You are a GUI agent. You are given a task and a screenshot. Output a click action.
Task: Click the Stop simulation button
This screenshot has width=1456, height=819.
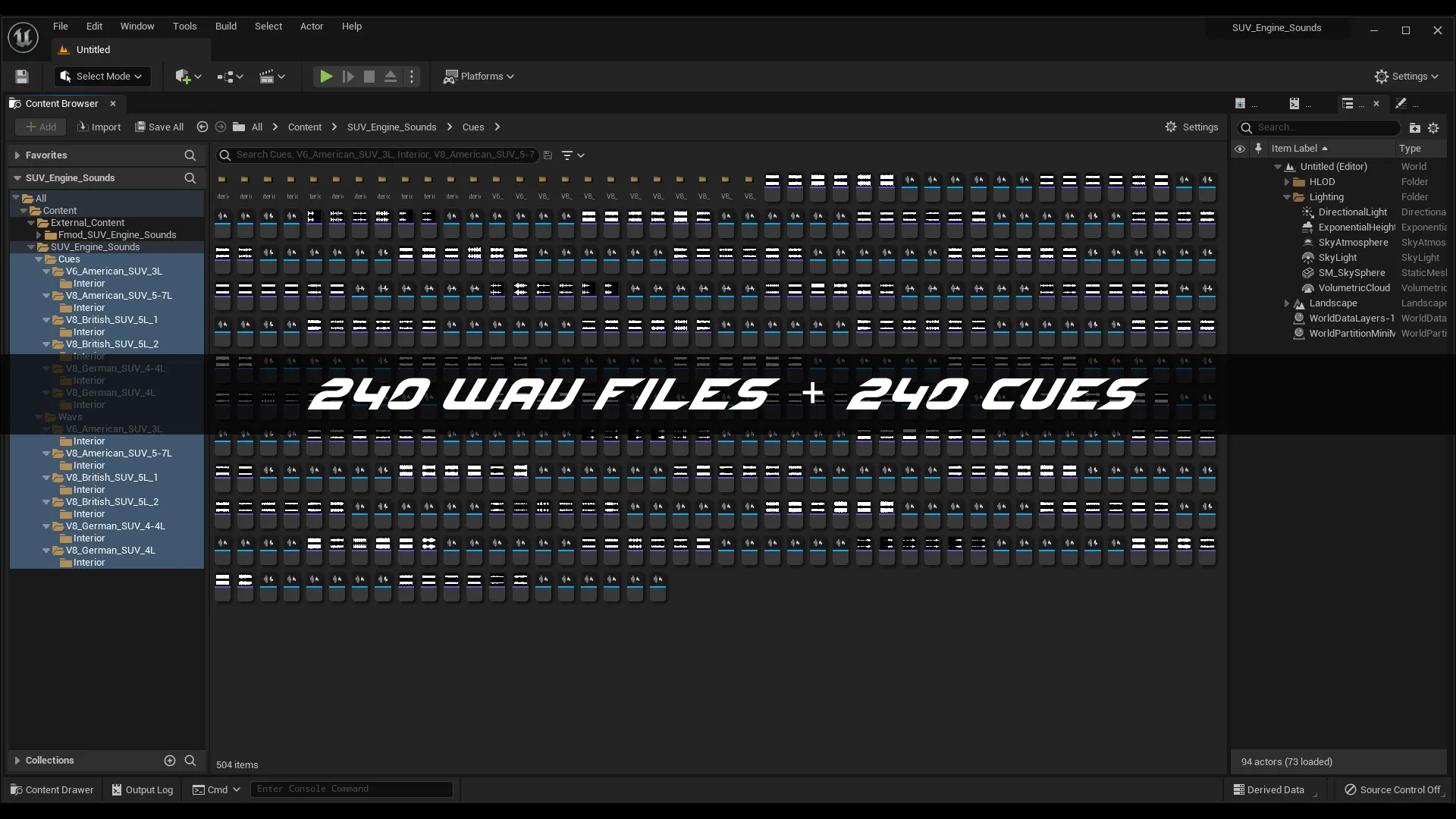(369, 77)
